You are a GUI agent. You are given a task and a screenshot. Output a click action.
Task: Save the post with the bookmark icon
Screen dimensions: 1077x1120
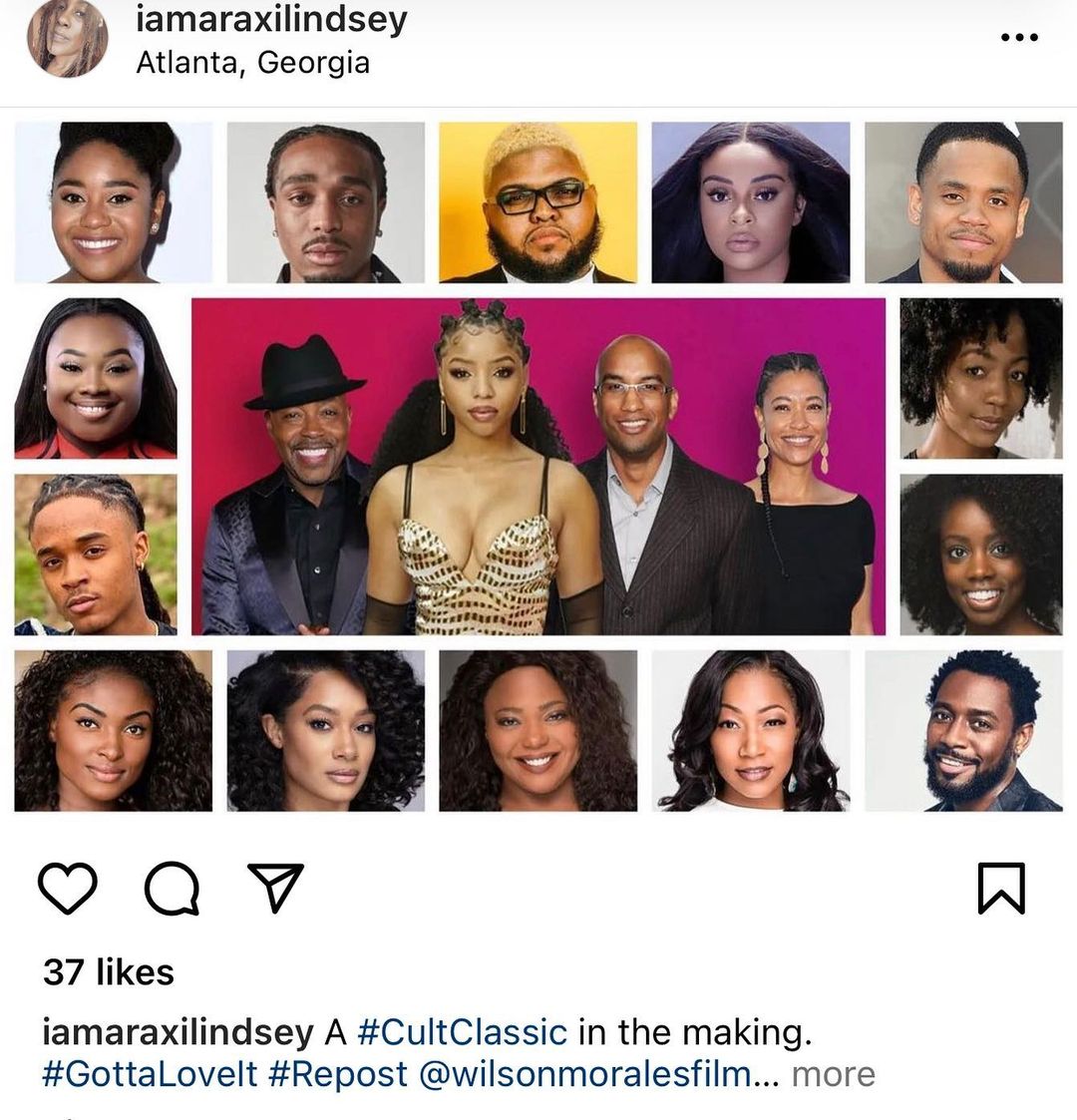tap(1001, 888)
